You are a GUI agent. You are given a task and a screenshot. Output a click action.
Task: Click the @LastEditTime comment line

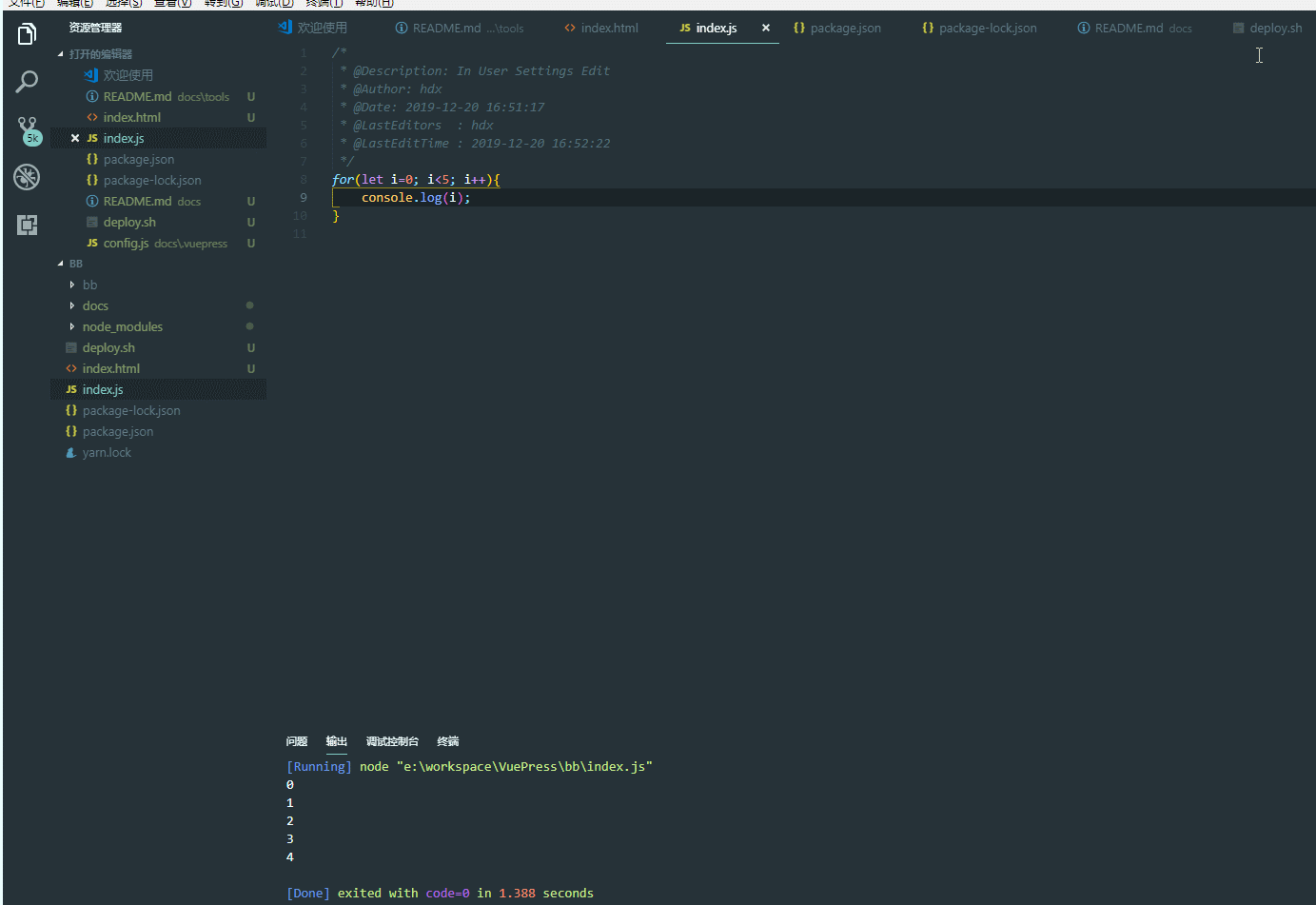click(475, 143)
